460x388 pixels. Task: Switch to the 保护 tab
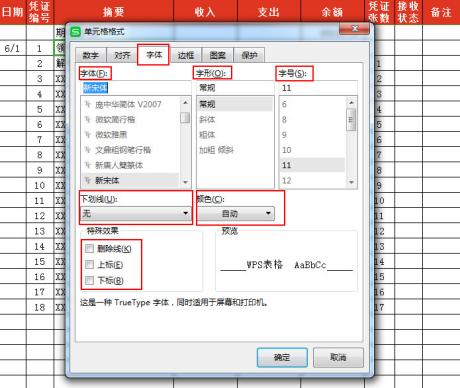(249, 55)
